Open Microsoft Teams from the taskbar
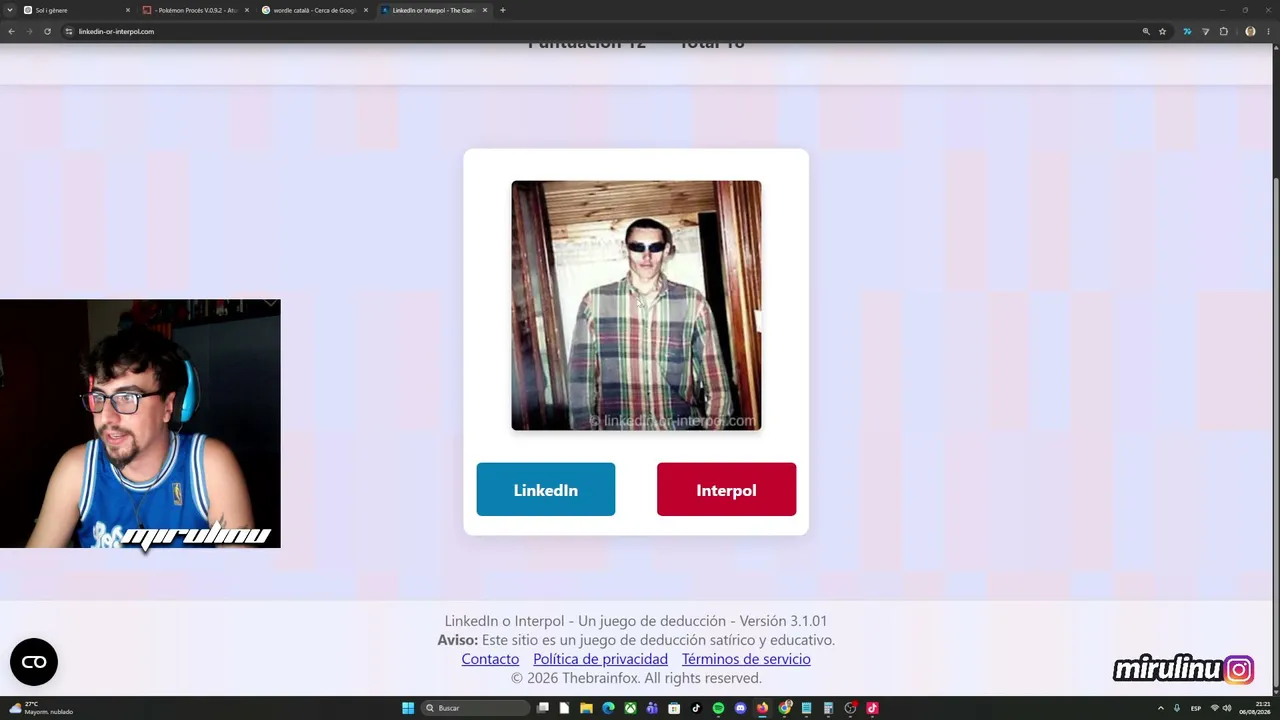 652,708
